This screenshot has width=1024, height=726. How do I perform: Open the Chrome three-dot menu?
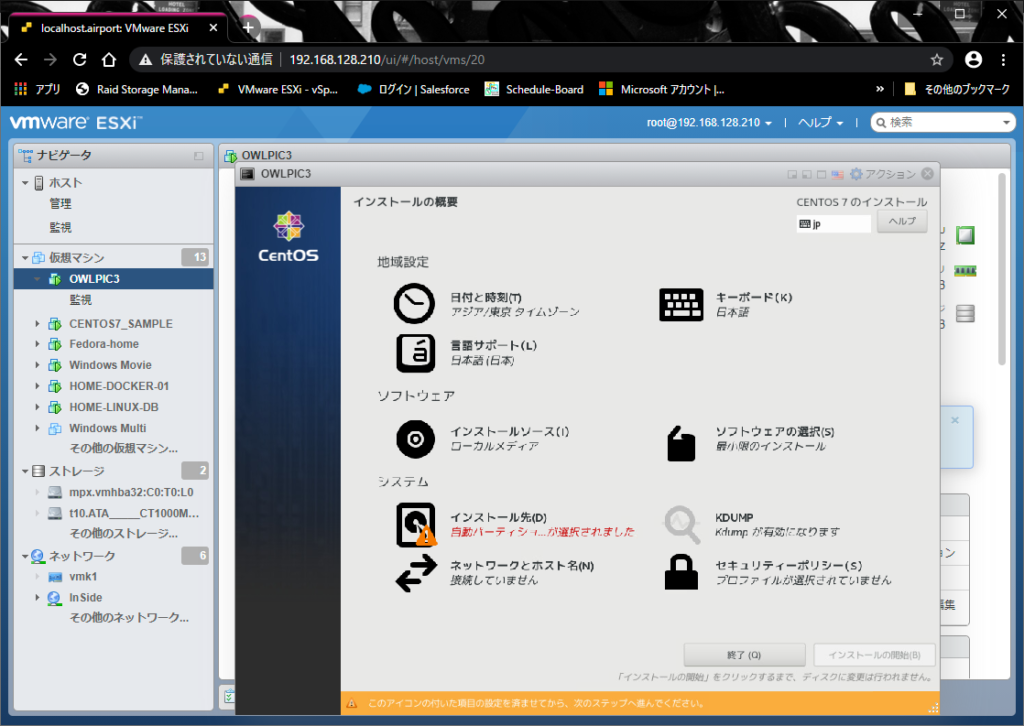1003,59
